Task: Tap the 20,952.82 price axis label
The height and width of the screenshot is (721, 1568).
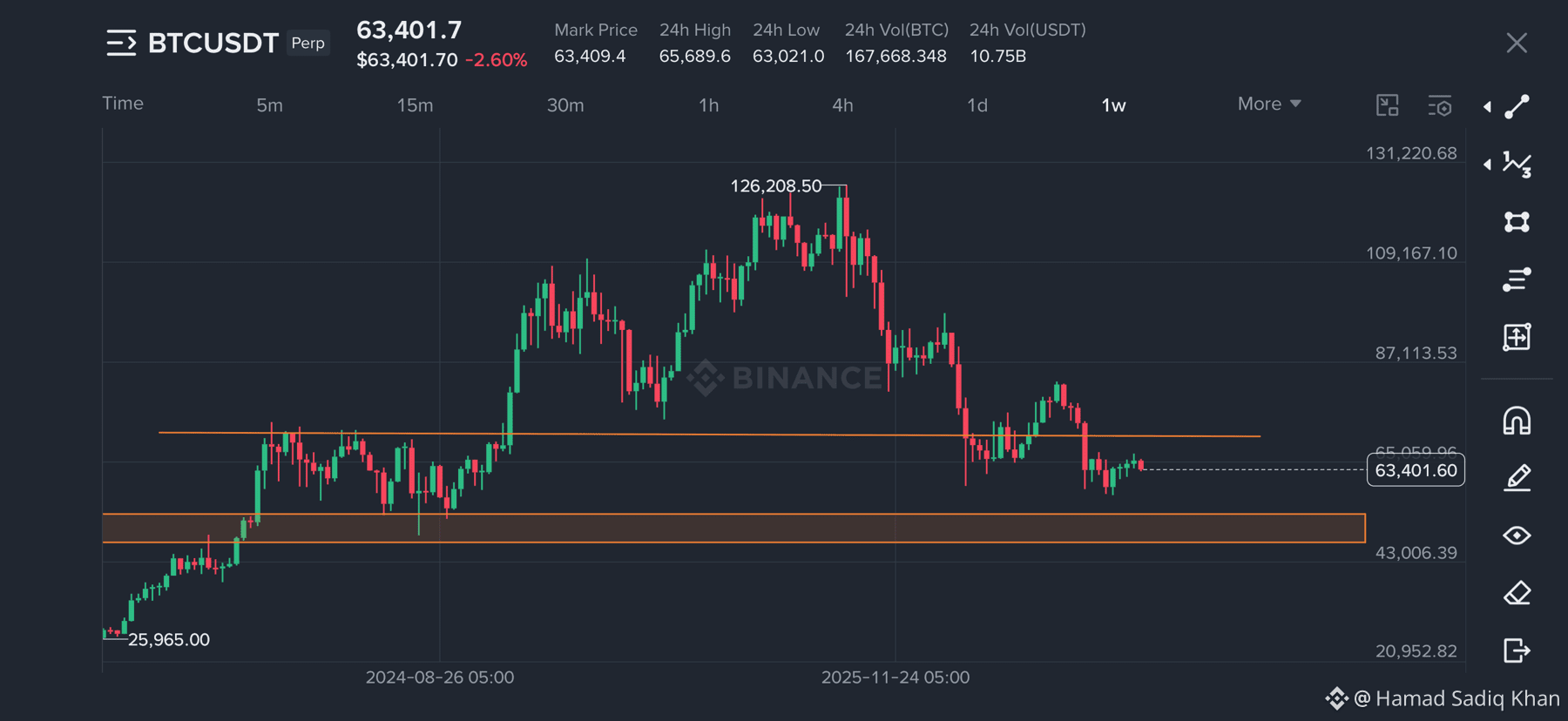Action: point(1416,650)
